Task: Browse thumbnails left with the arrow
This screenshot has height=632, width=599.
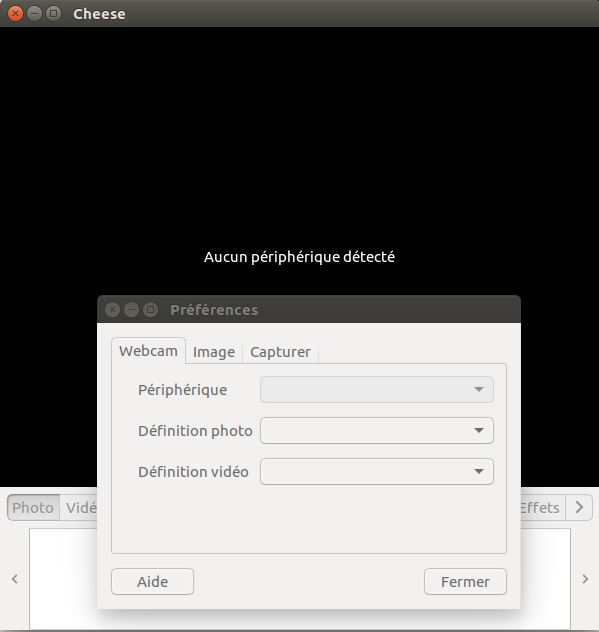Action: click(x=15, y=579)
